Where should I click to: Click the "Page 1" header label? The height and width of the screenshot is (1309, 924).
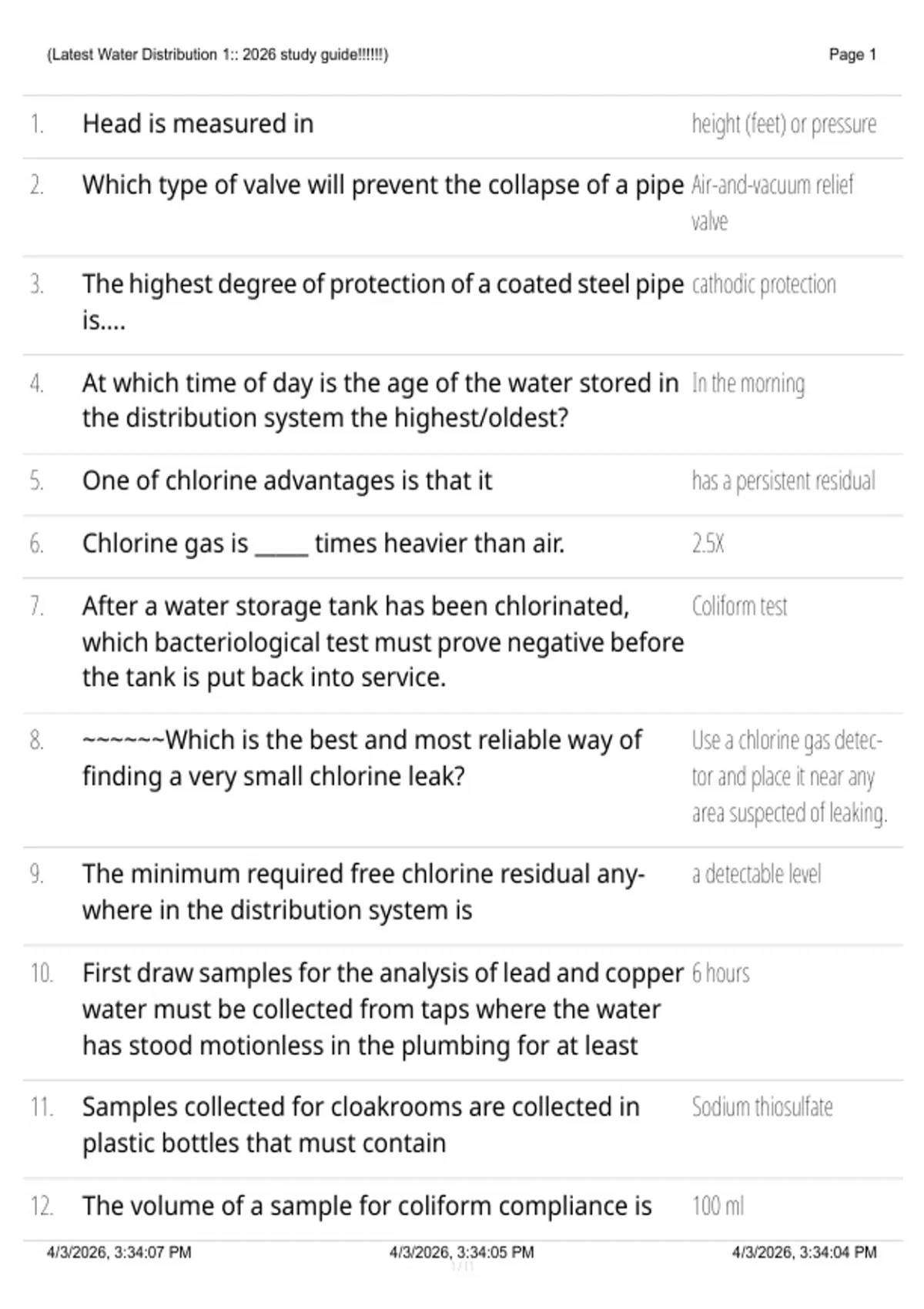[852, 55]
